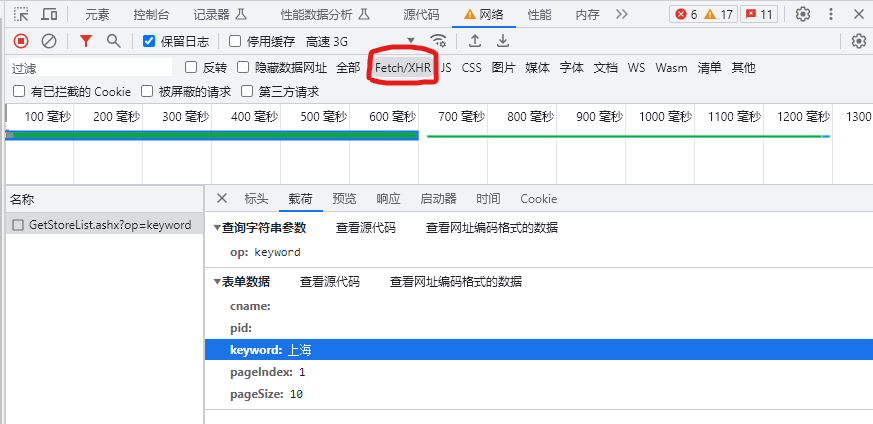Check 第三方请求 option
This screenshot has width=873, height=424.
[247, 91]
